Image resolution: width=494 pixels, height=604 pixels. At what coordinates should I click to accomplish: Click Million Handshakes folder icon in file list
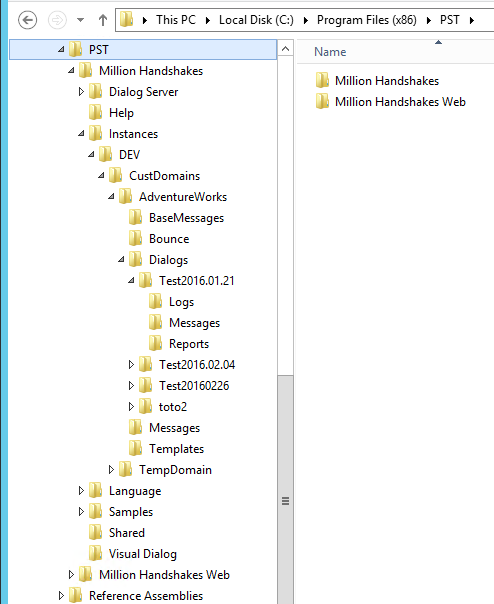322,80
